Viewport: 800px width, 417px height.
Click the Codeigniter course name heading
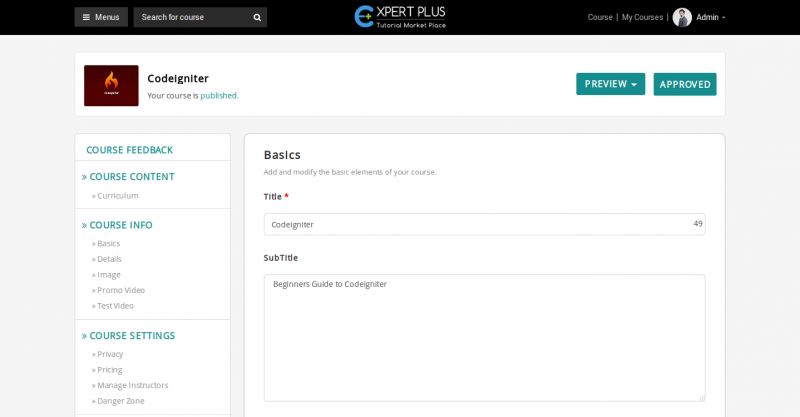click(178, 79)
